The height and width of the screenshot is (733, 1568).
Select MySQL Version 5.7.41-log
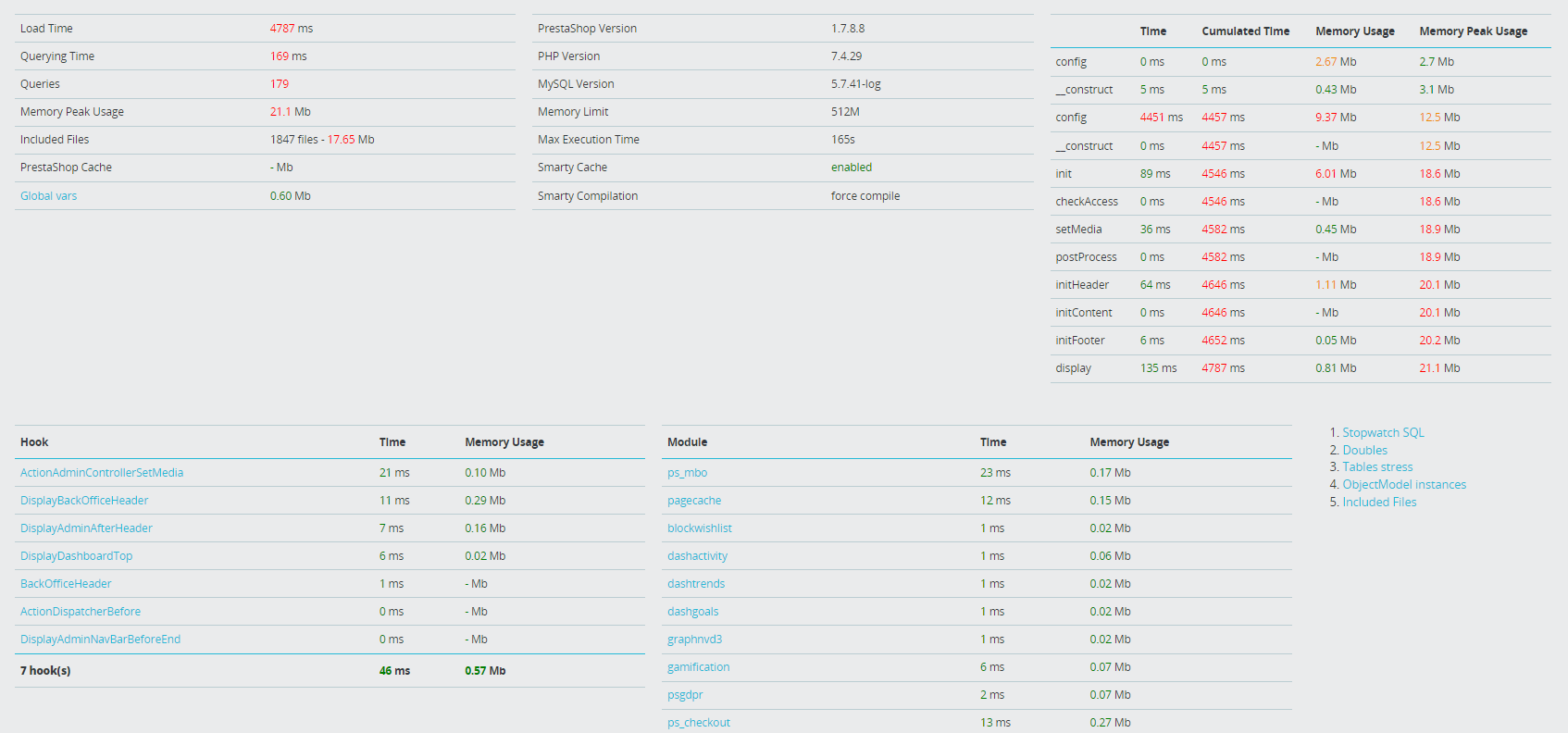856,84
